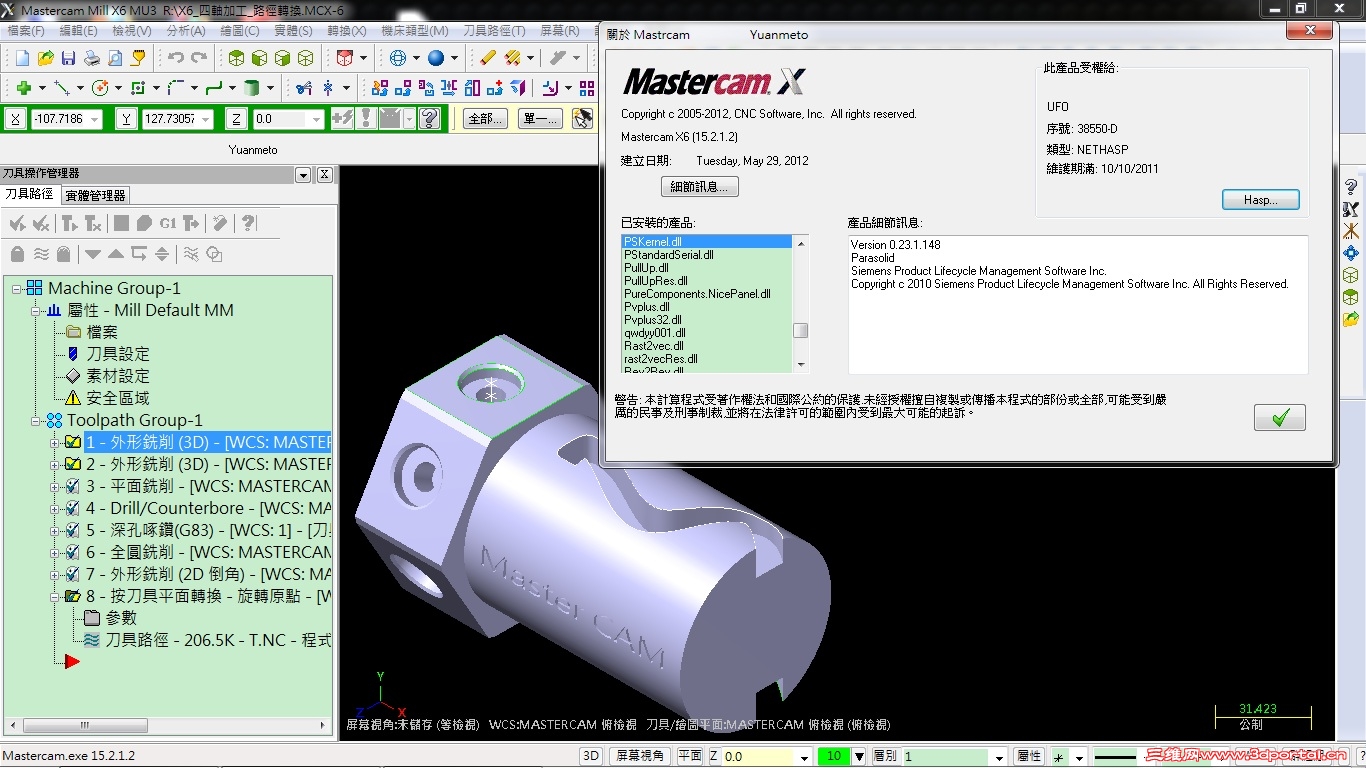1366x768 pixels.
Task: Confirm About dialog with green checkmark button
Action: (1280, 418)
